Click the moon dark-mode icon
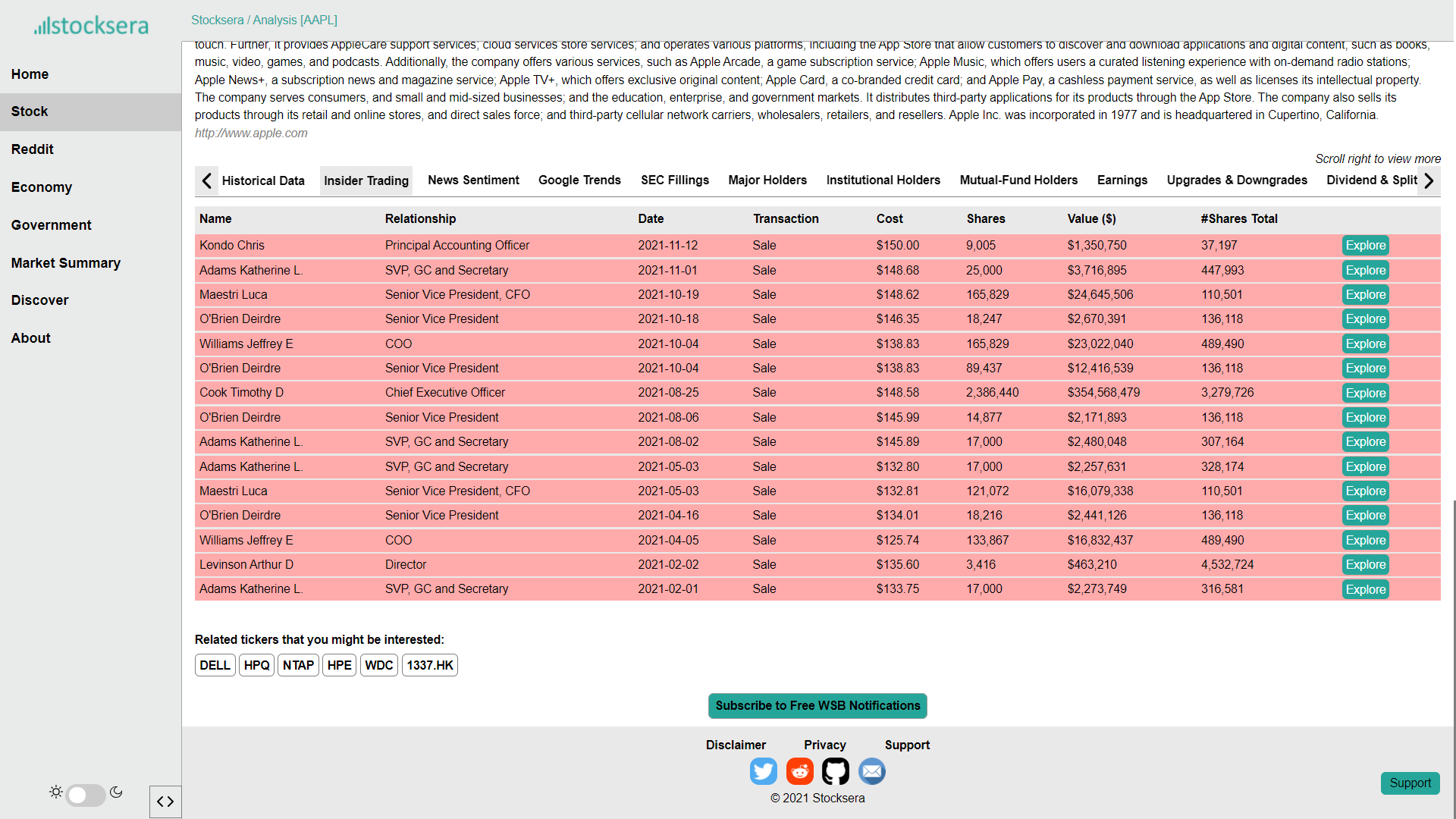 (116, 792)
